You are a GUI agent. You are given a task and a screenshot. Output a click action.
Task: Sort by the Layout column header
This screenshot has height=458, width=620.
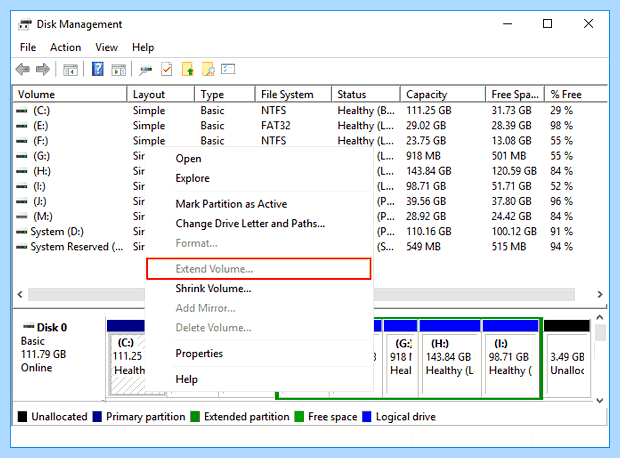161,95
